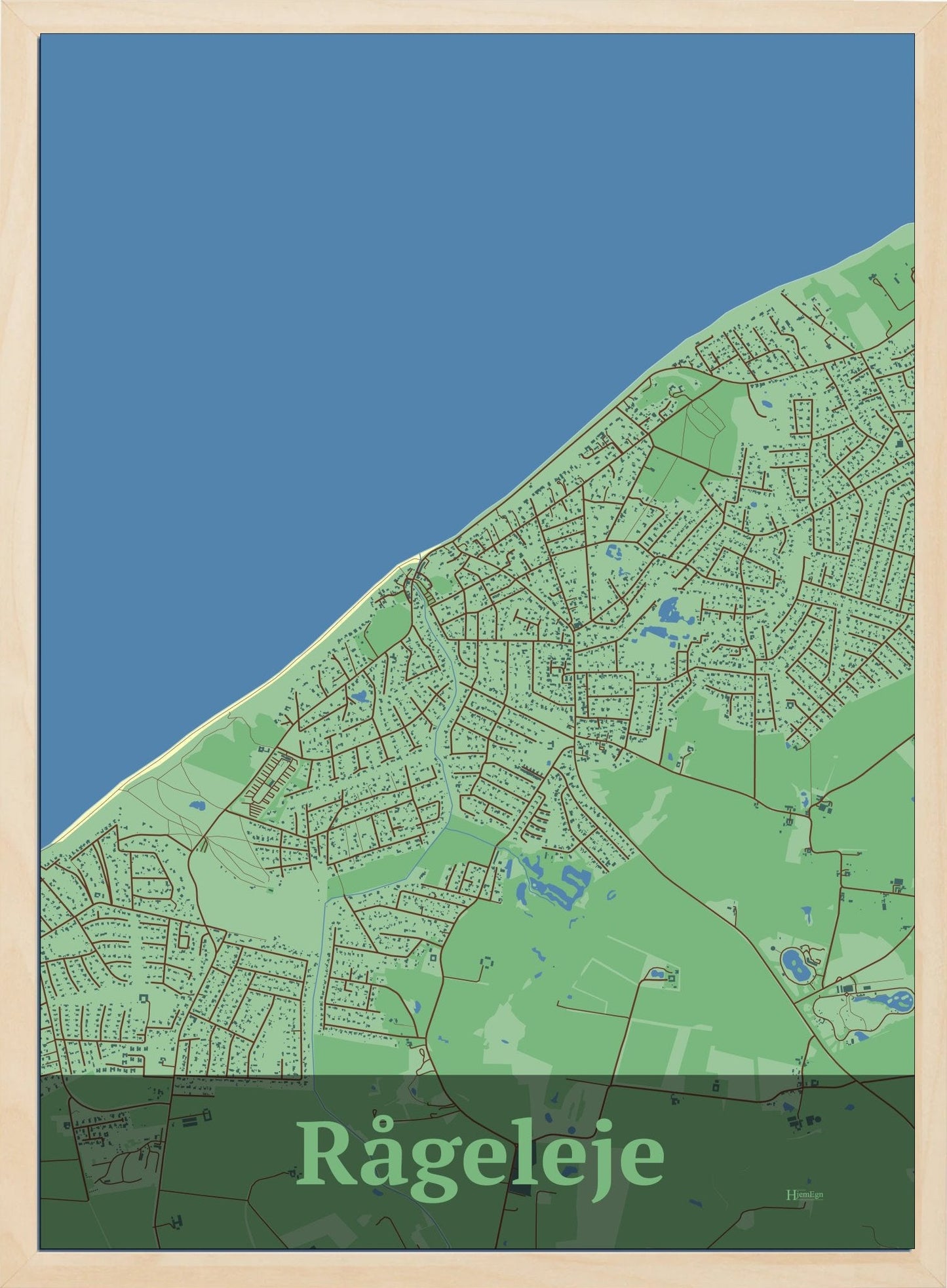Click the dark green title banner
Screen dimensions: 947x1288
[477, 1162]
